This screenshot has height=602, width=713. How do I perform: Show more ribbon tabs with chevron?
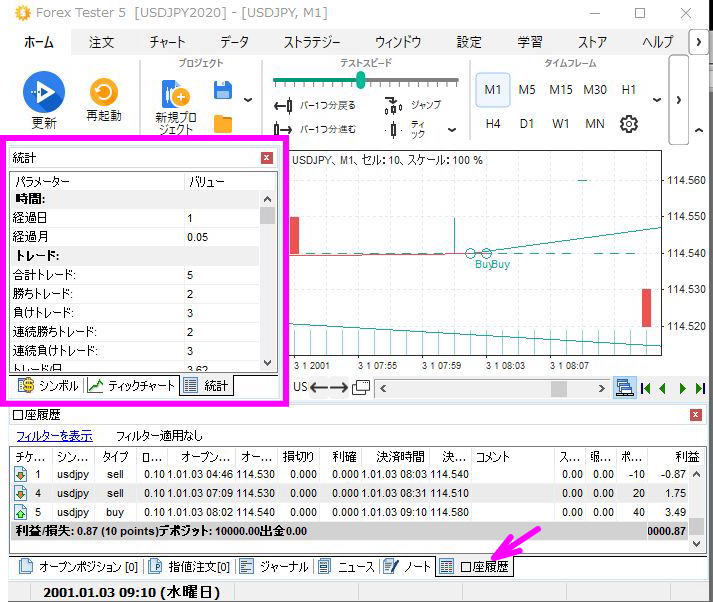coord(698,42)
